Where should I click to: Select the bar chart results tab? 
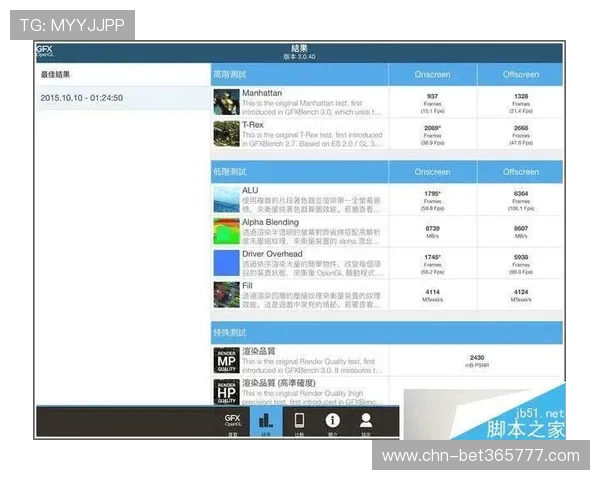266,422
